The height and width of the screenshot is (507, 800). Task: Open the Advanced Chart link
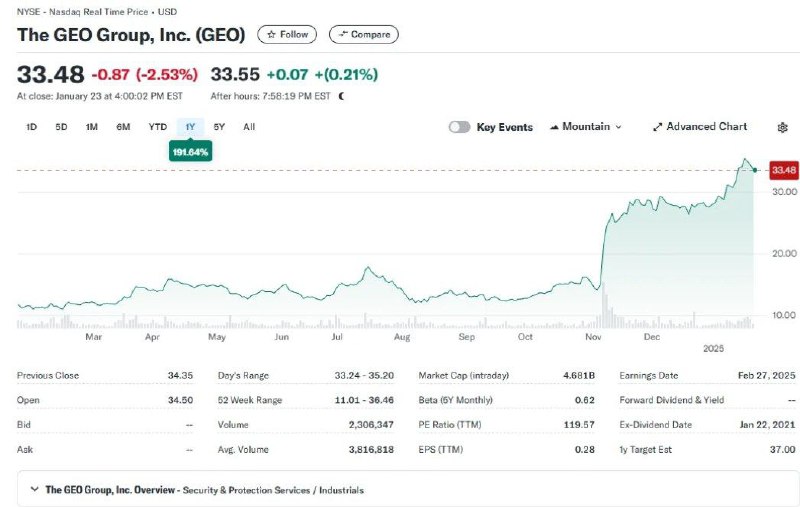pyautogui.click(x=700, y=126)
